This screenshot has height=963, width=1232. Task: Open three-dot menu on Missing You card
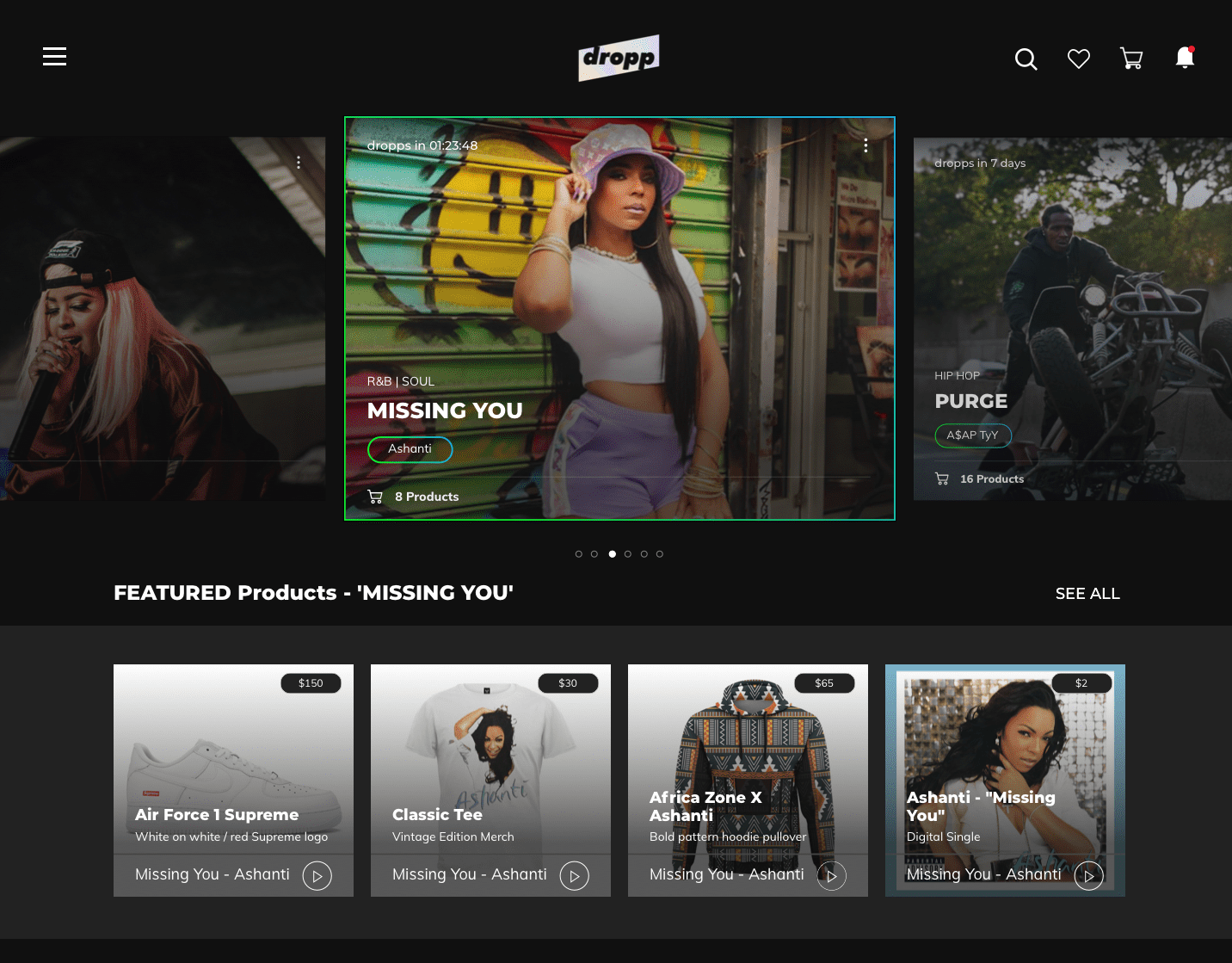865,145
